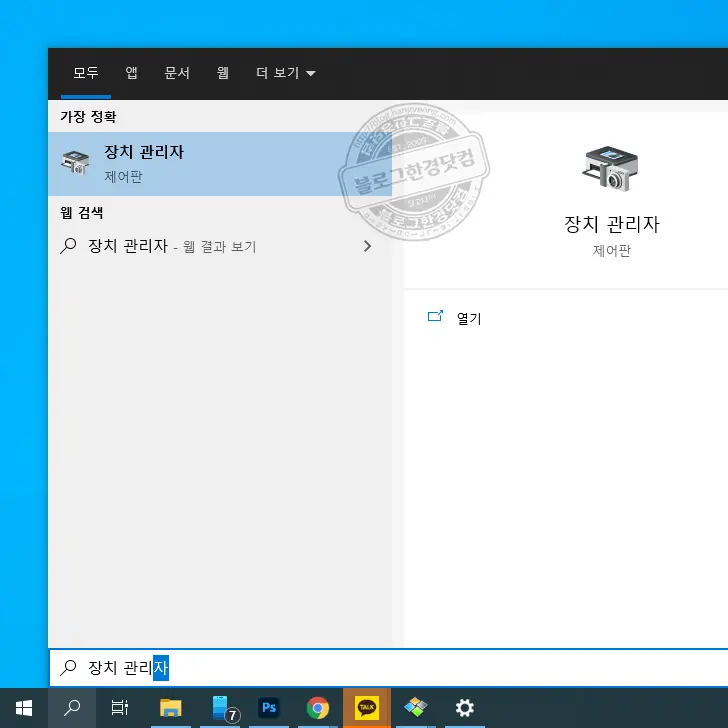Click the 장치 관리자 icon in results list
The image size is (728, 728).
75,162
